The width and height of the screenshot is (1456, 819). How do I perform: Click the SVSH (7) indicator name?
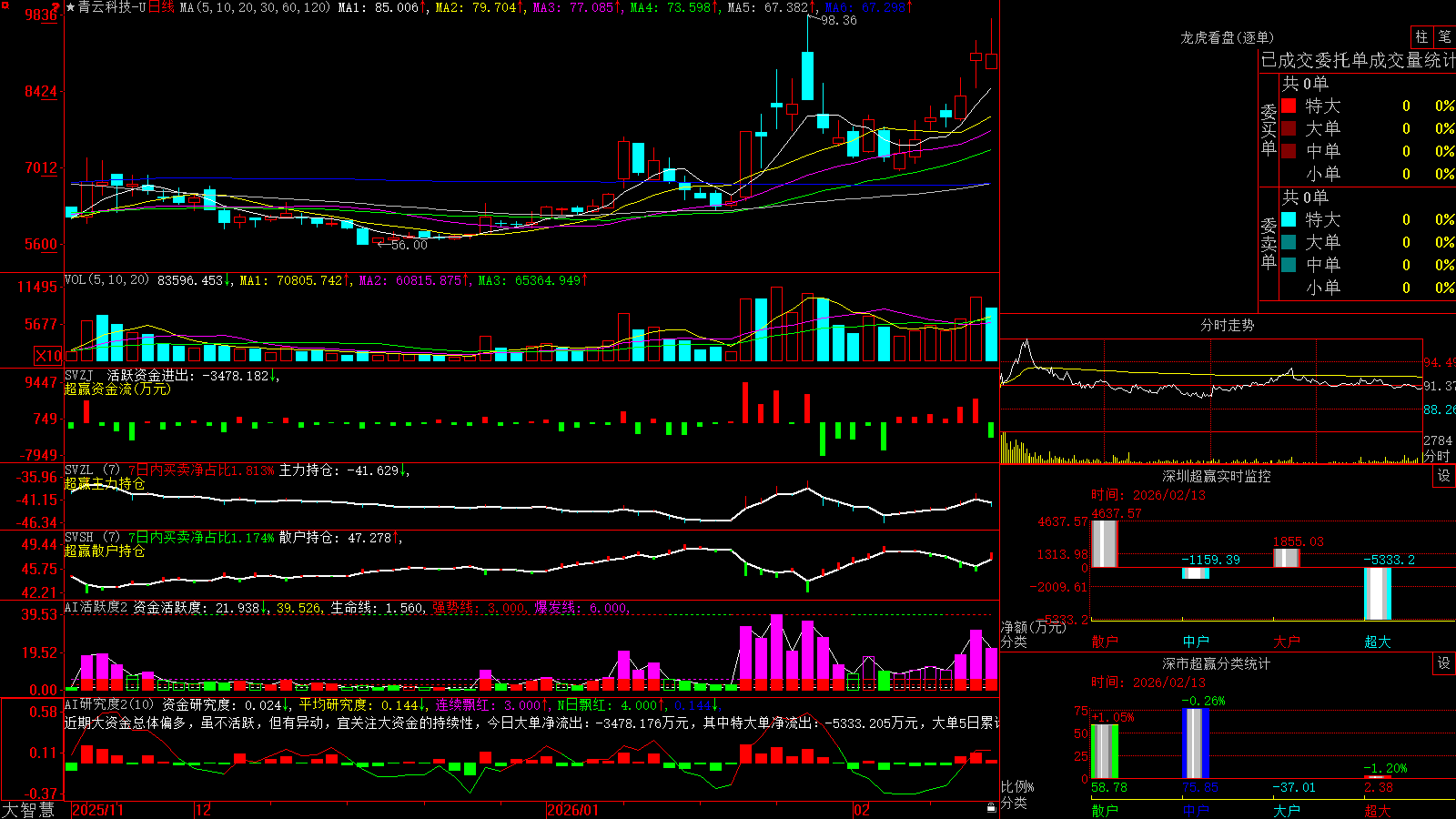coord(92,538)
